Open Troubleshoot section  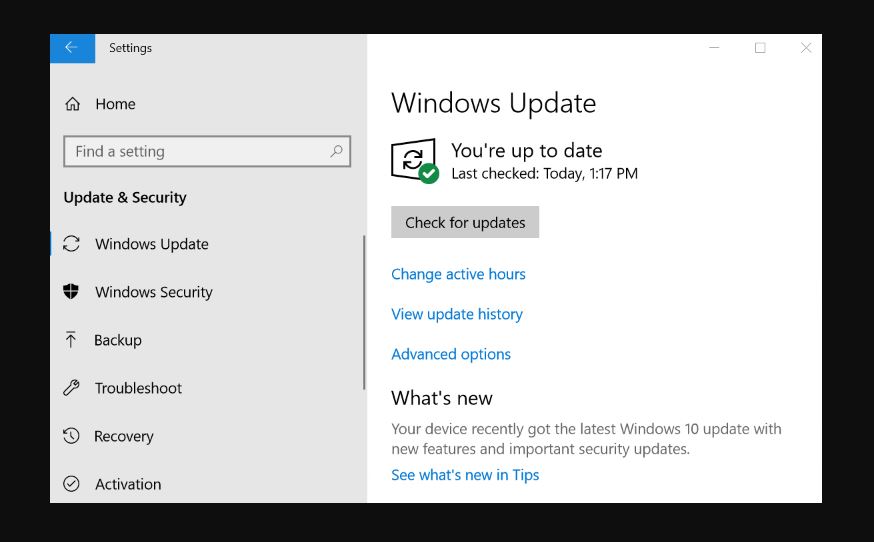(138, 388)
